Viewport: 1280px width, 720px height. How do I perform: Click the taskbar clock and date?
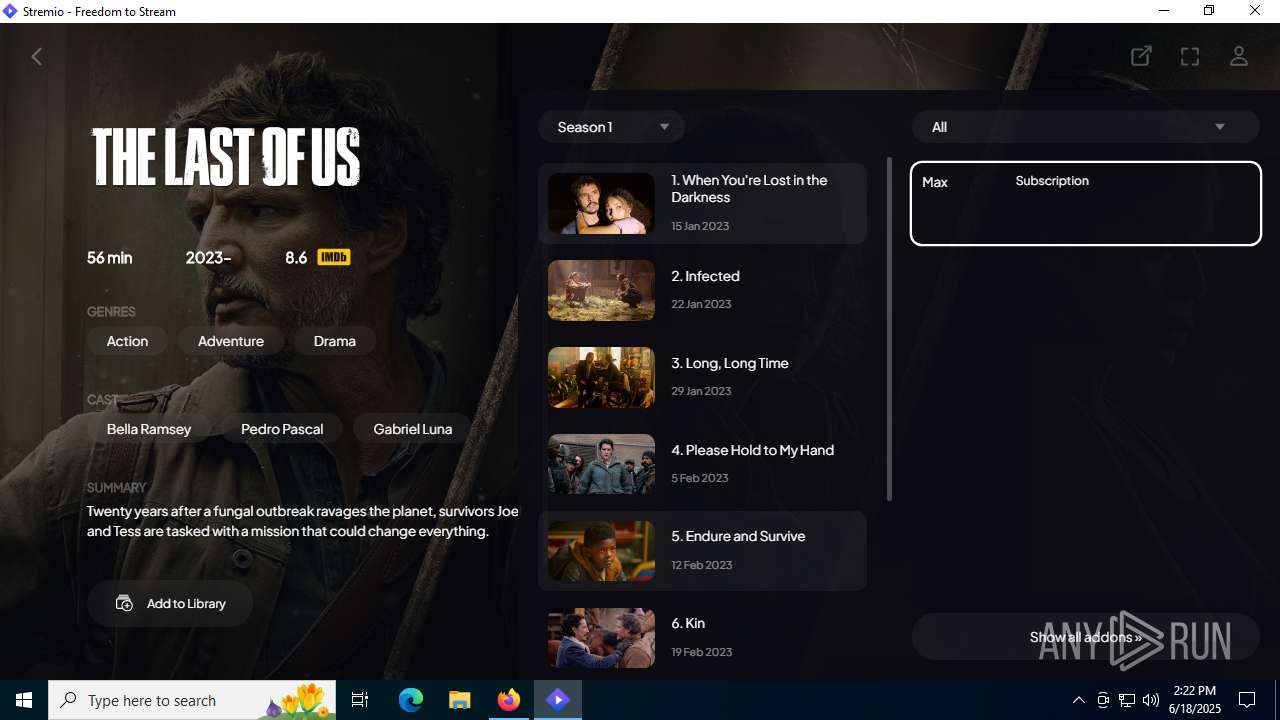1196,700
